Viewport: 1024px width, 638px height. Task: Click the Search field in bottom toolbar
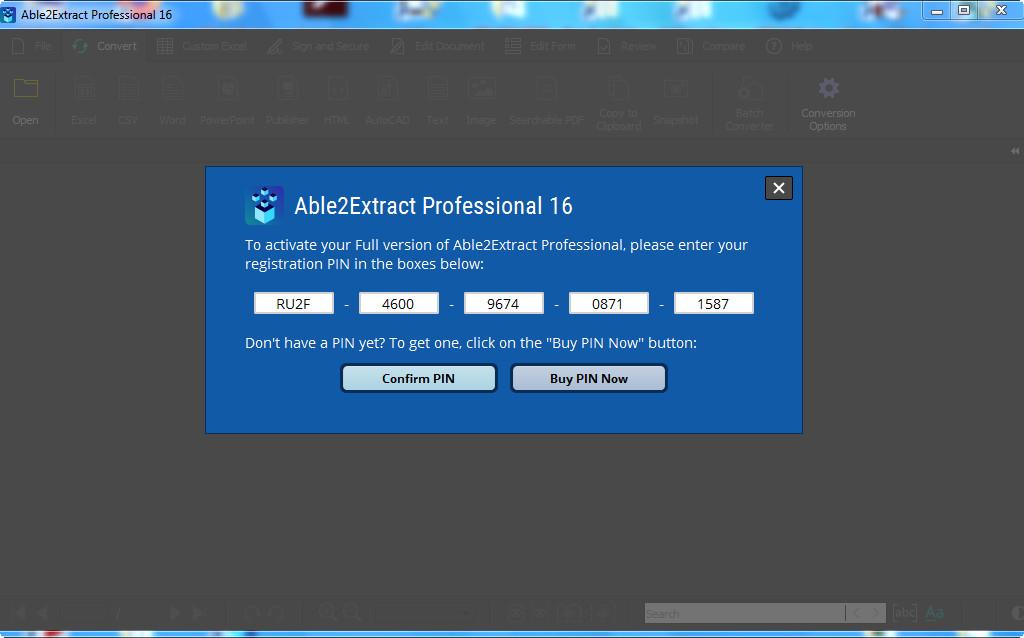(x=744, y=613)
